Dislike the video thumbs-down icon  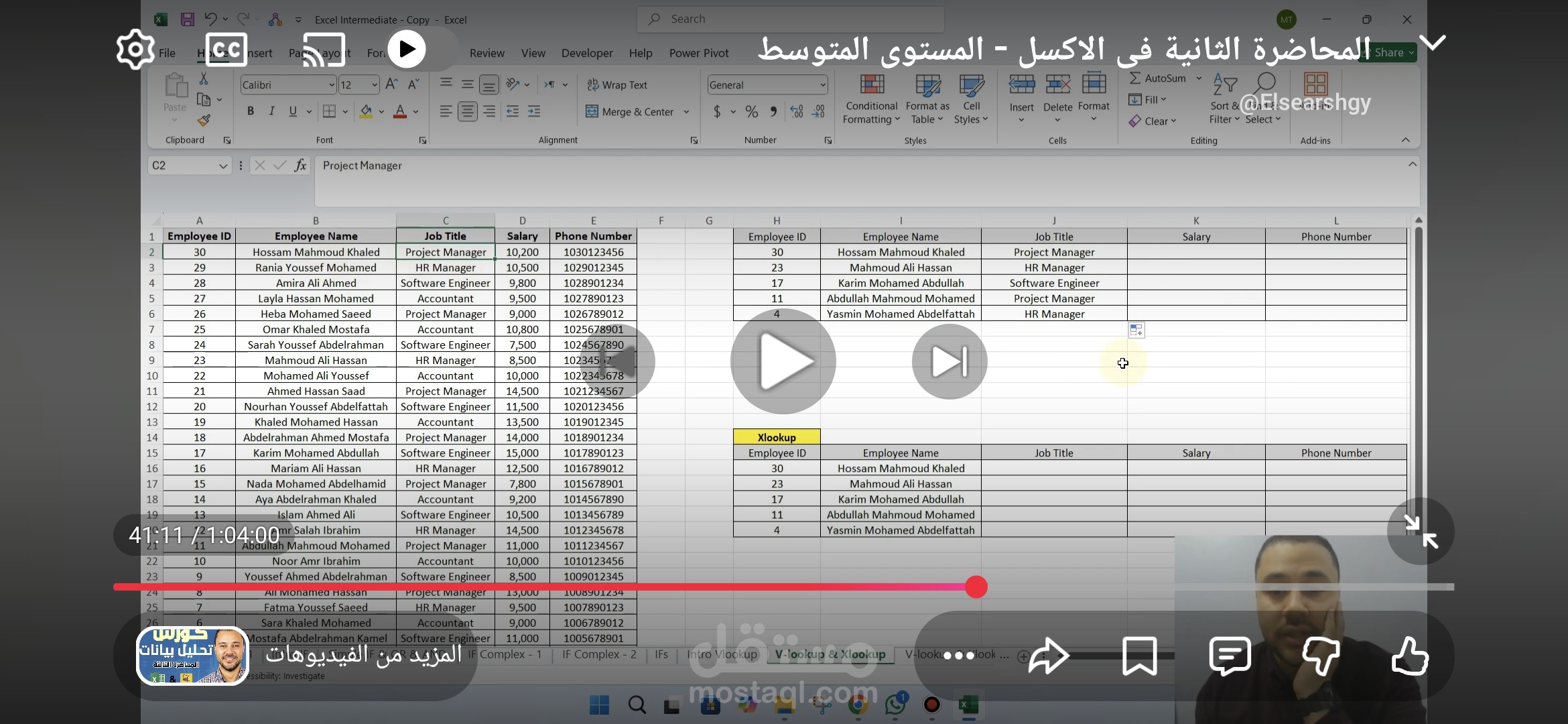point(1320,655)
